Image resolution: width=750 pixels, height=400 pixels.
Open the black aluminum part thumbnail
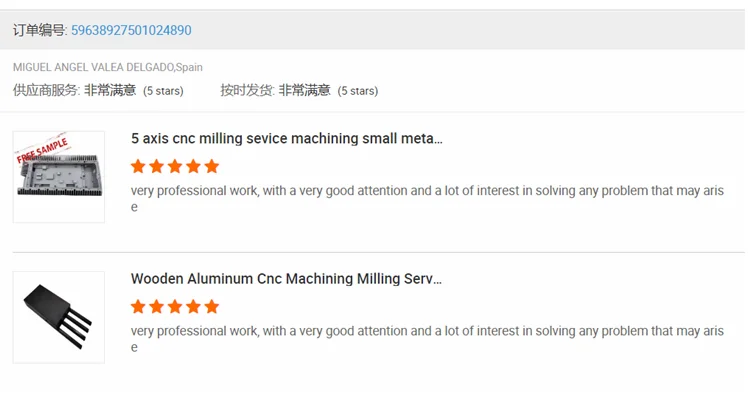(59, 317)
